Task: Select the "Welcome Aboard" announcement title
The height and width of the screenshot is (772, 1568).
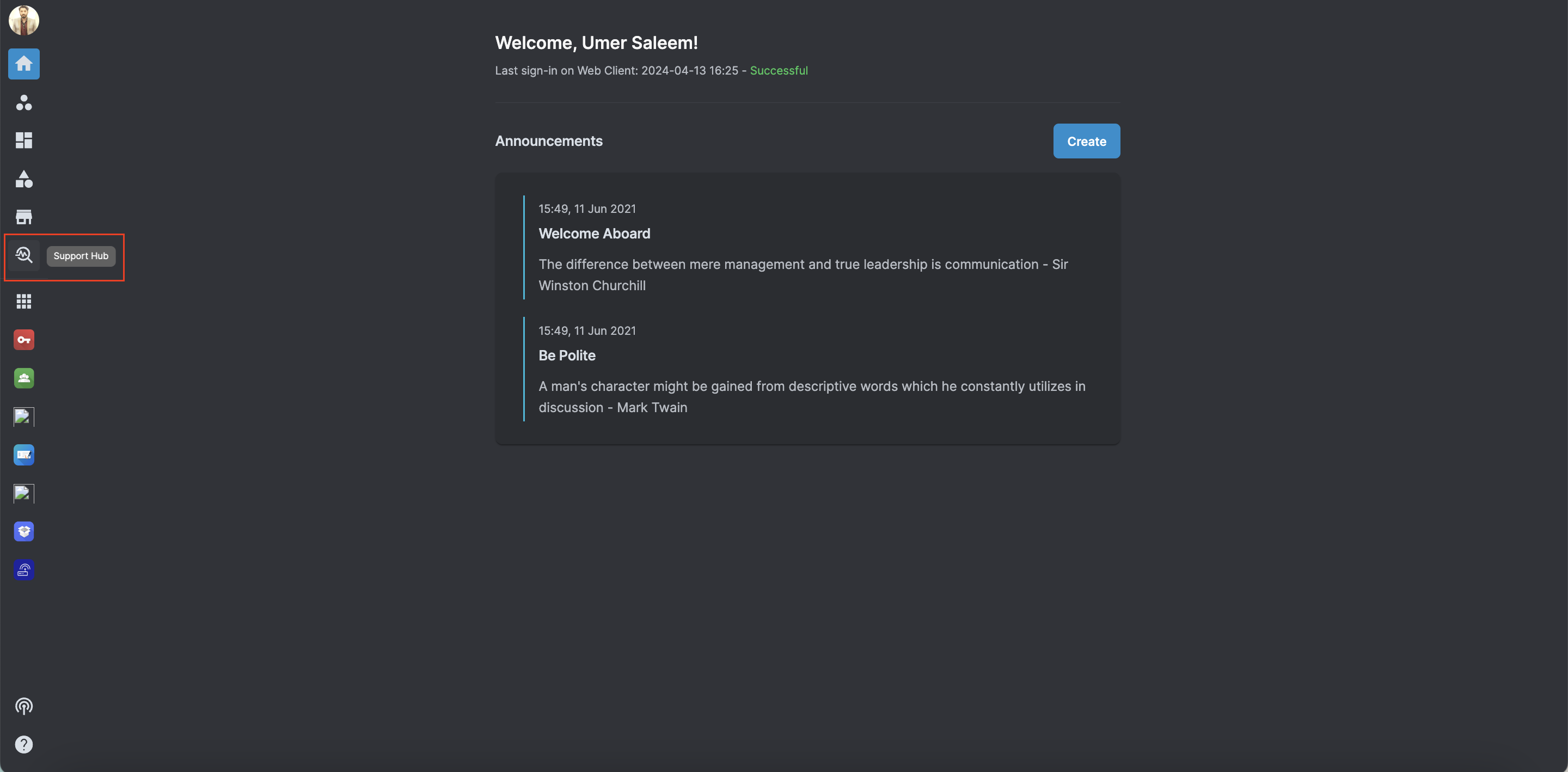Action: pos(594,233)
